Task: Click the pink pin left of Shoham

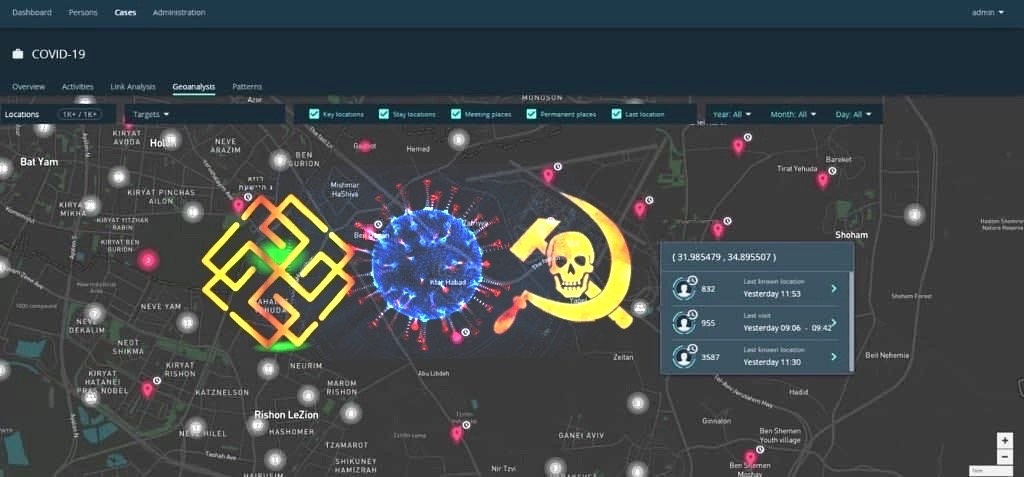Action: tap(718, 229)
